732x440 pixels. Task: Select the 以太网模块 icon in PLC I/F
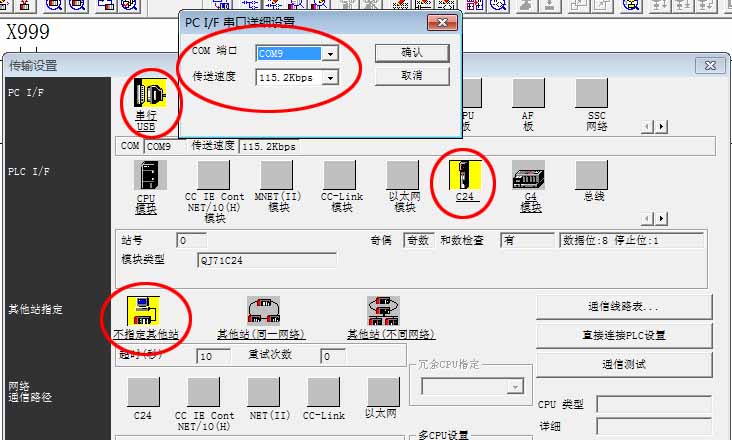coord(403,175)
